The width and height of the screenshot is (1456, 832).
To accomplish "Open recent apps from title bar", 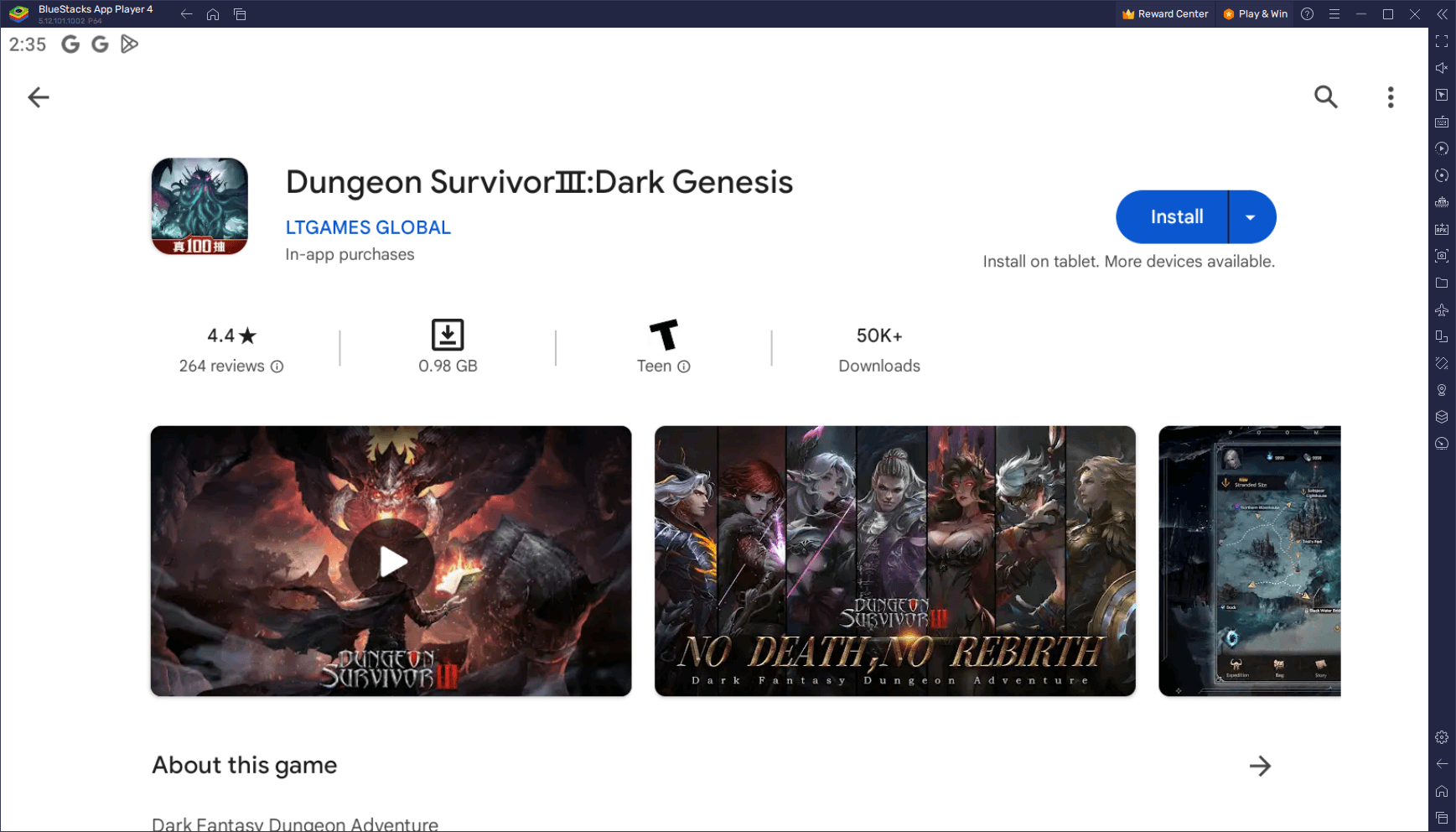I will (240, 14).
